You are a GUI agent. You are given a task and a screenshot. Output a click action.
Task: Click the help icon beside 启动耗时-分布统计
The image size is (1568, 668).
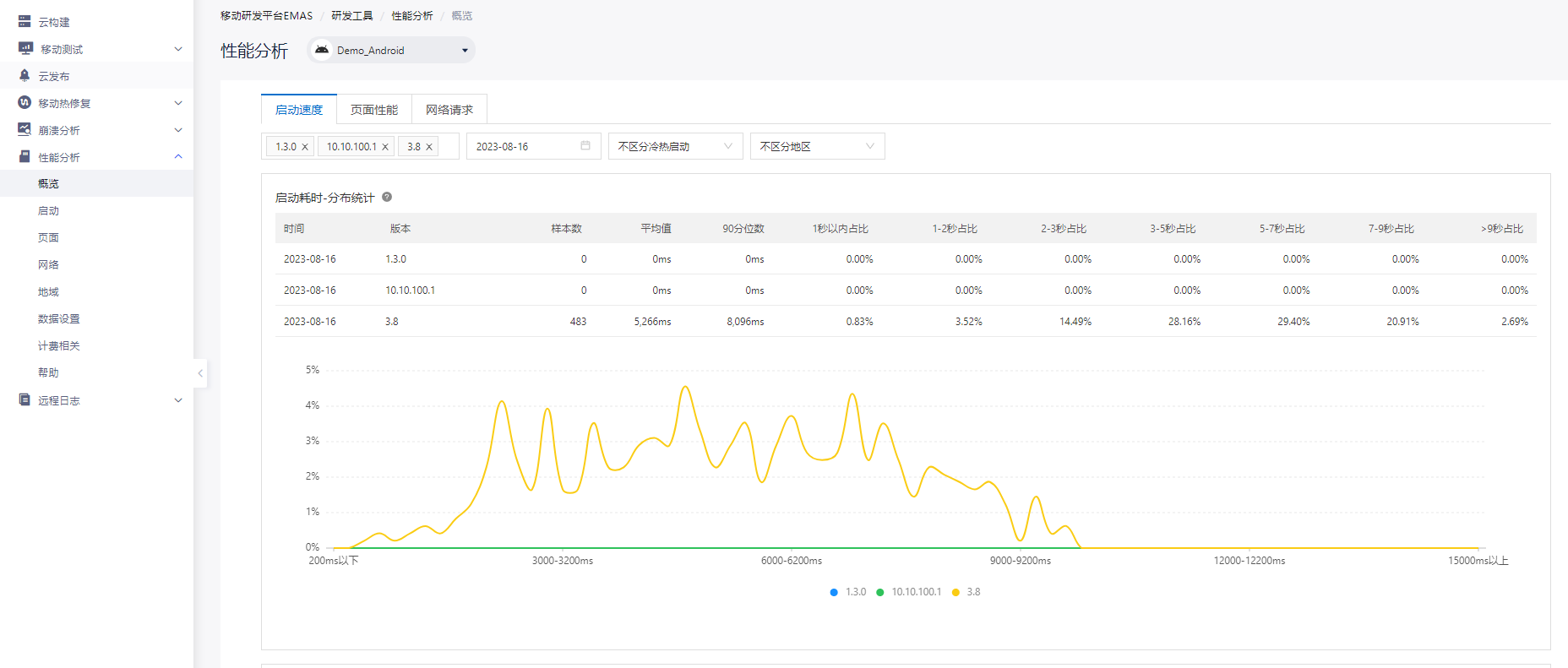387,197
